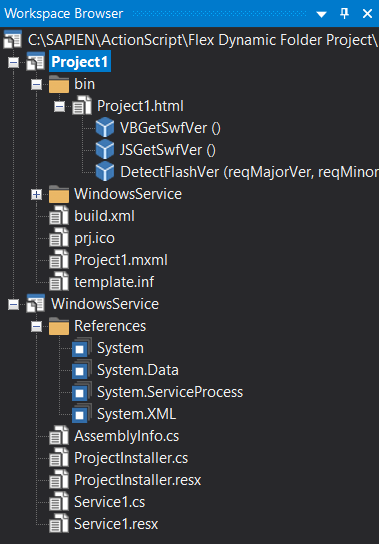Image resolution: width=379 pixels, height=544 pixels.
Task: Expand the WindowsService folder under Project1
Action: (x=36, y=195)
